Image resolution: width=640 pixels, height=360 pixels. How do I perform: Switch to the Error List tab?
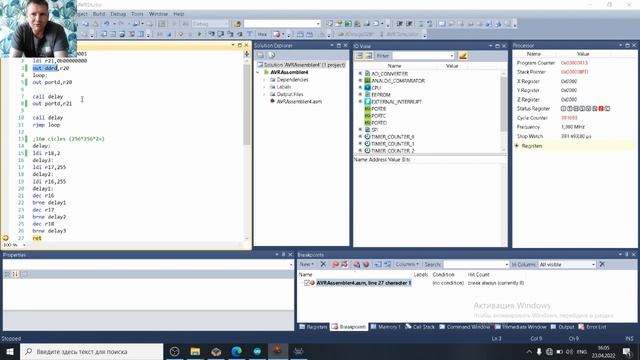tap(592, 327)
